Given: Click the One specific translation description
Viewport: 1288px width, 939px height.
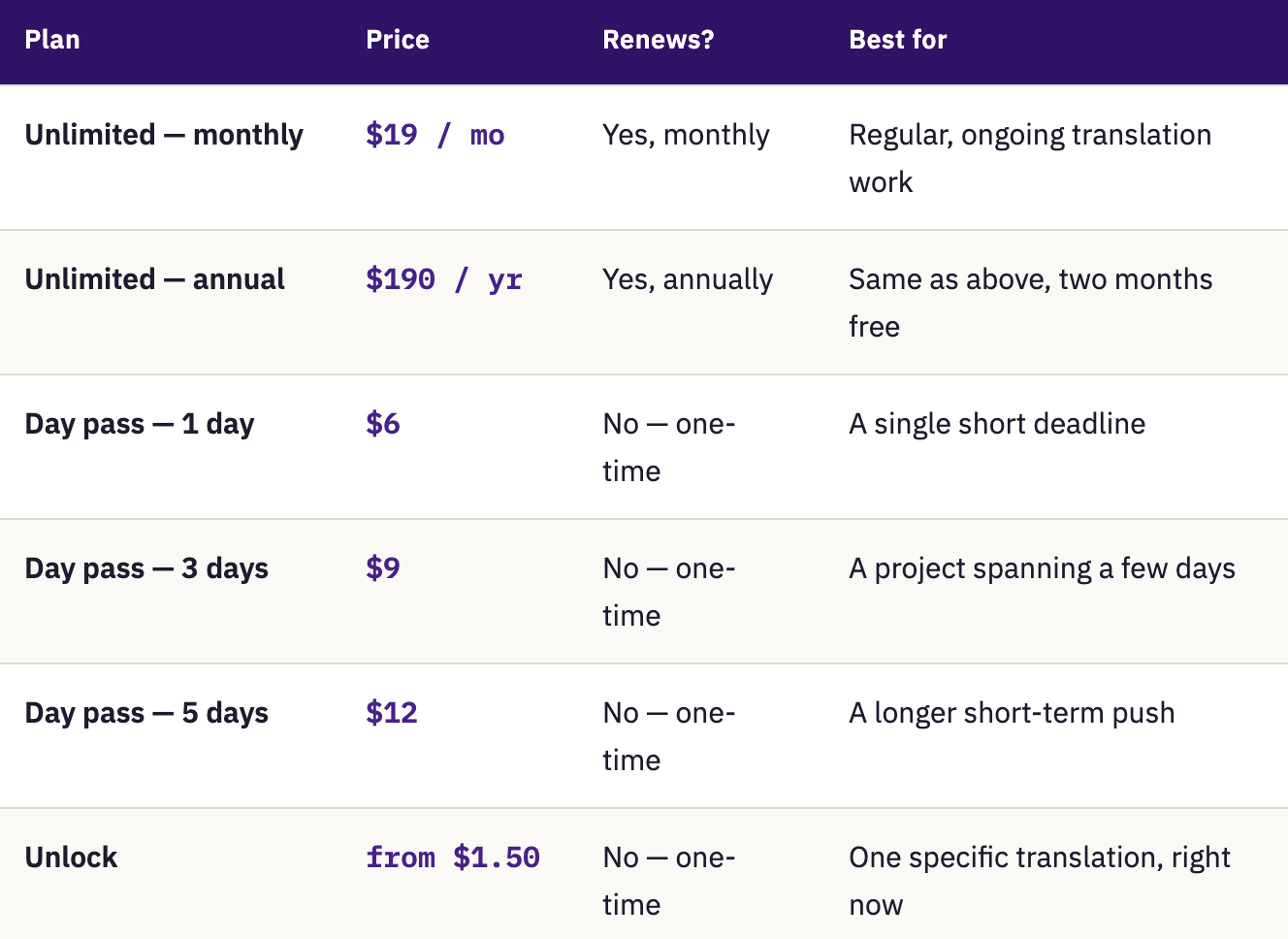Looking at the screenshot, I should click(x=1040, y=881).
